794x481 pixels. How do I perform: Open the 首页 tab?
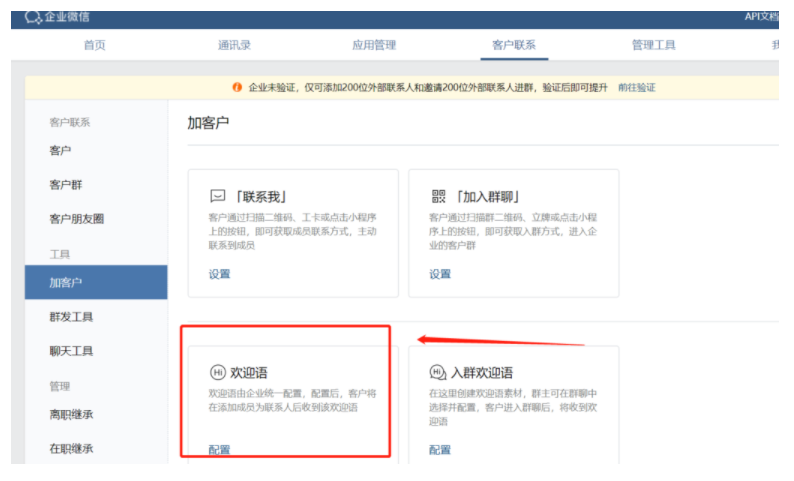[95, 45]
